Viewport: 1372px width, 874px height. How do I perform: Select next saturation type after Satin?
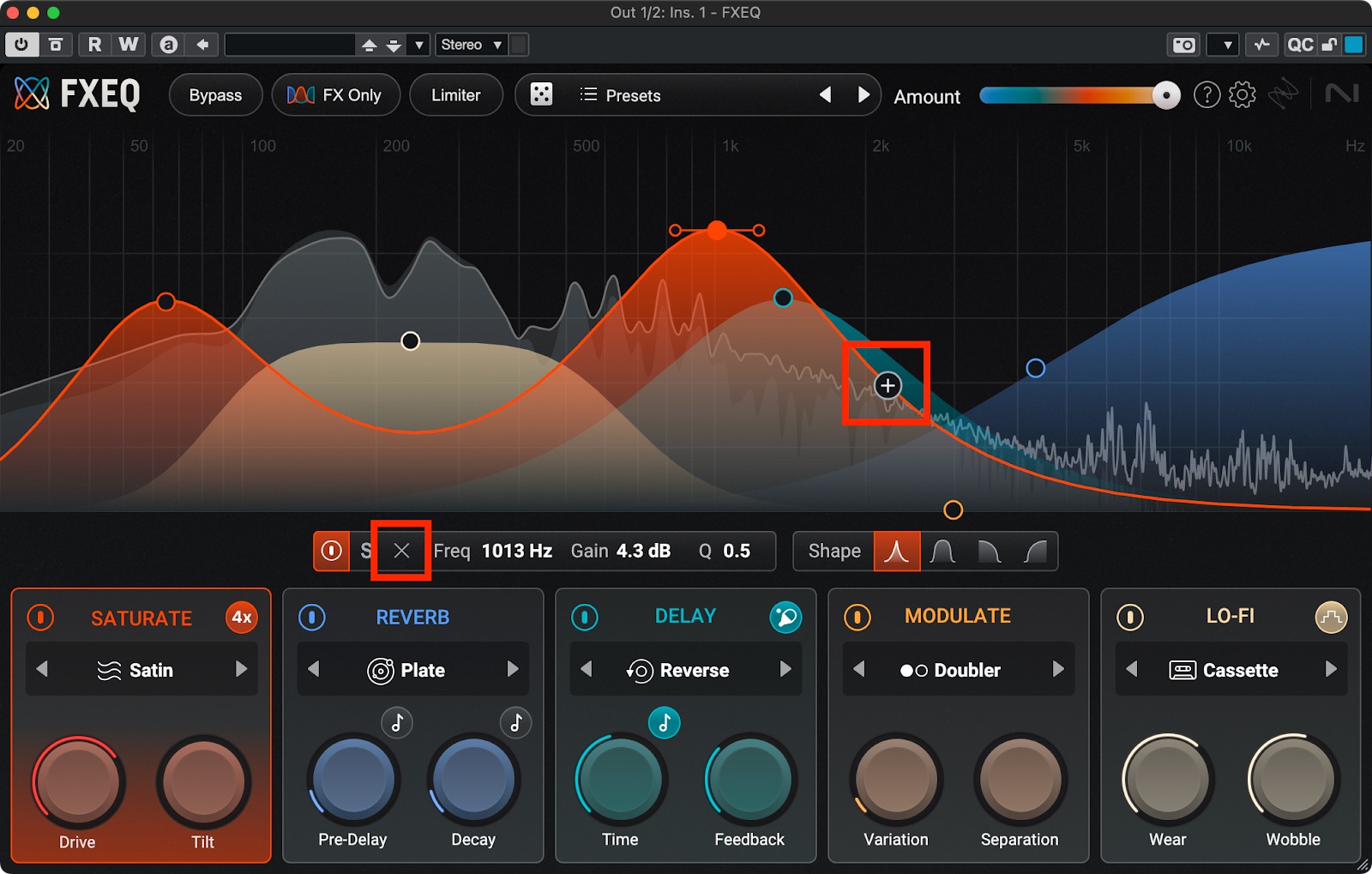pos(241,669)
